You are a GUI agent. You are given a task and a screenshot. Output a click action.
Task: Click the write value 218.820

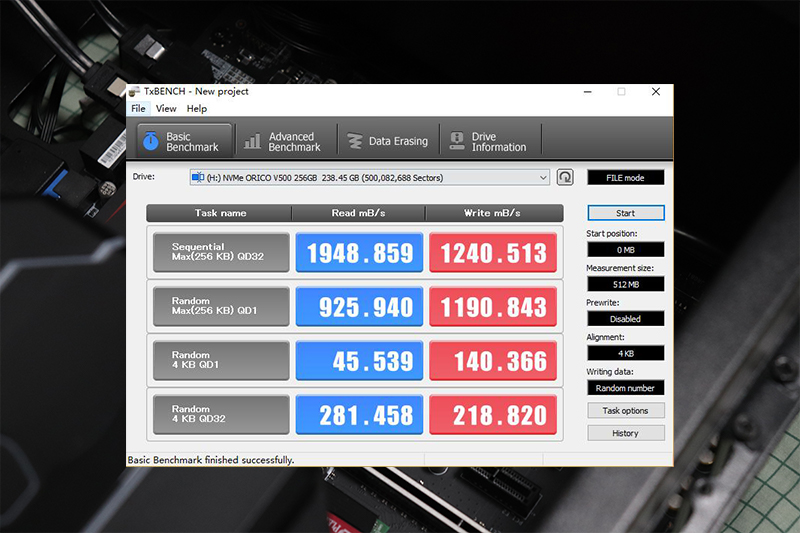click(493, 415)
